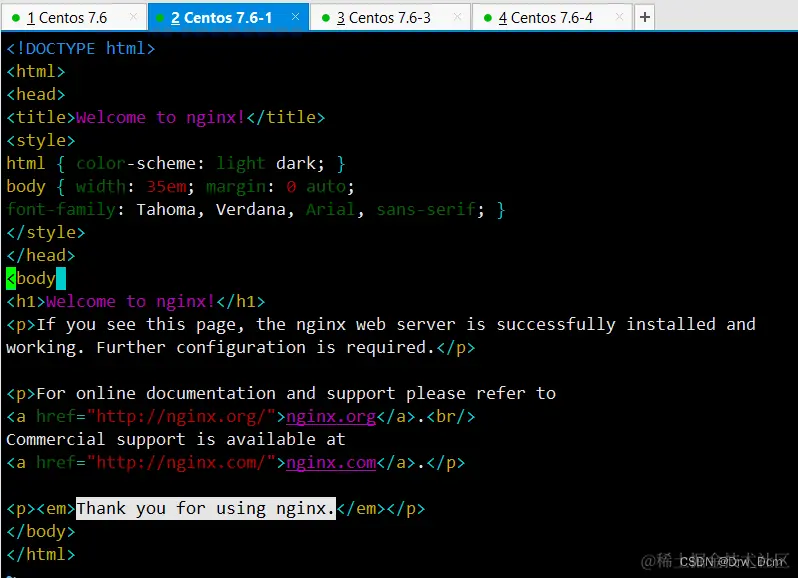This screenshot has height=578, width=798.
Task: Click the highlighted <body line
Action: click(36, 279)
